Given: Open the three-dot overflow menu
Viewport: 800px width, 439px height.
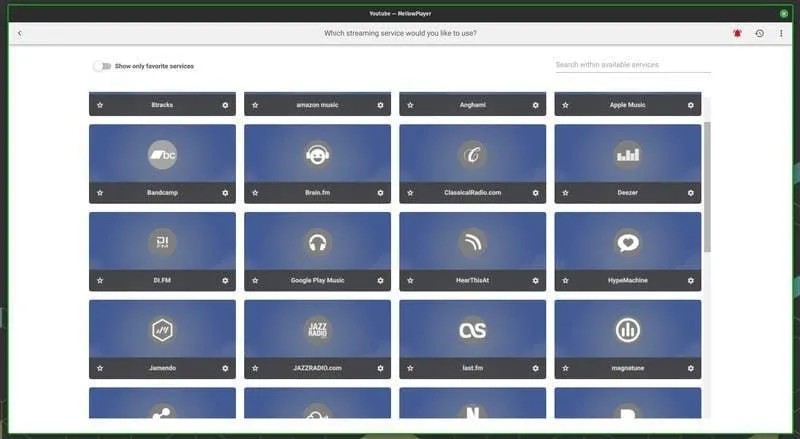Looking at the screenshot, I should (x=780, y=33).
